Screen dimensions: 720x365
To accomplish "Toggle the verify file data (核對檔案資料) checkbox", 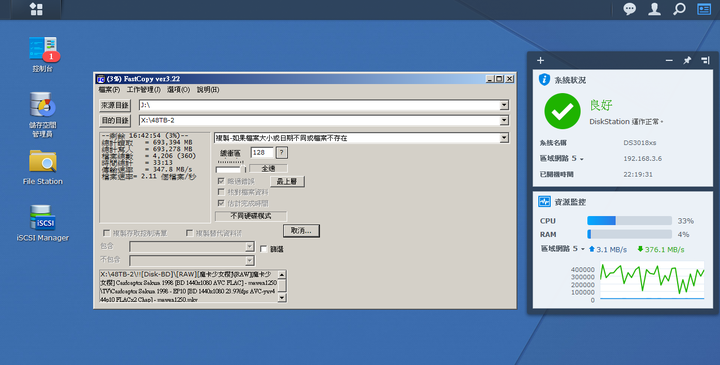I will [221, 192].
